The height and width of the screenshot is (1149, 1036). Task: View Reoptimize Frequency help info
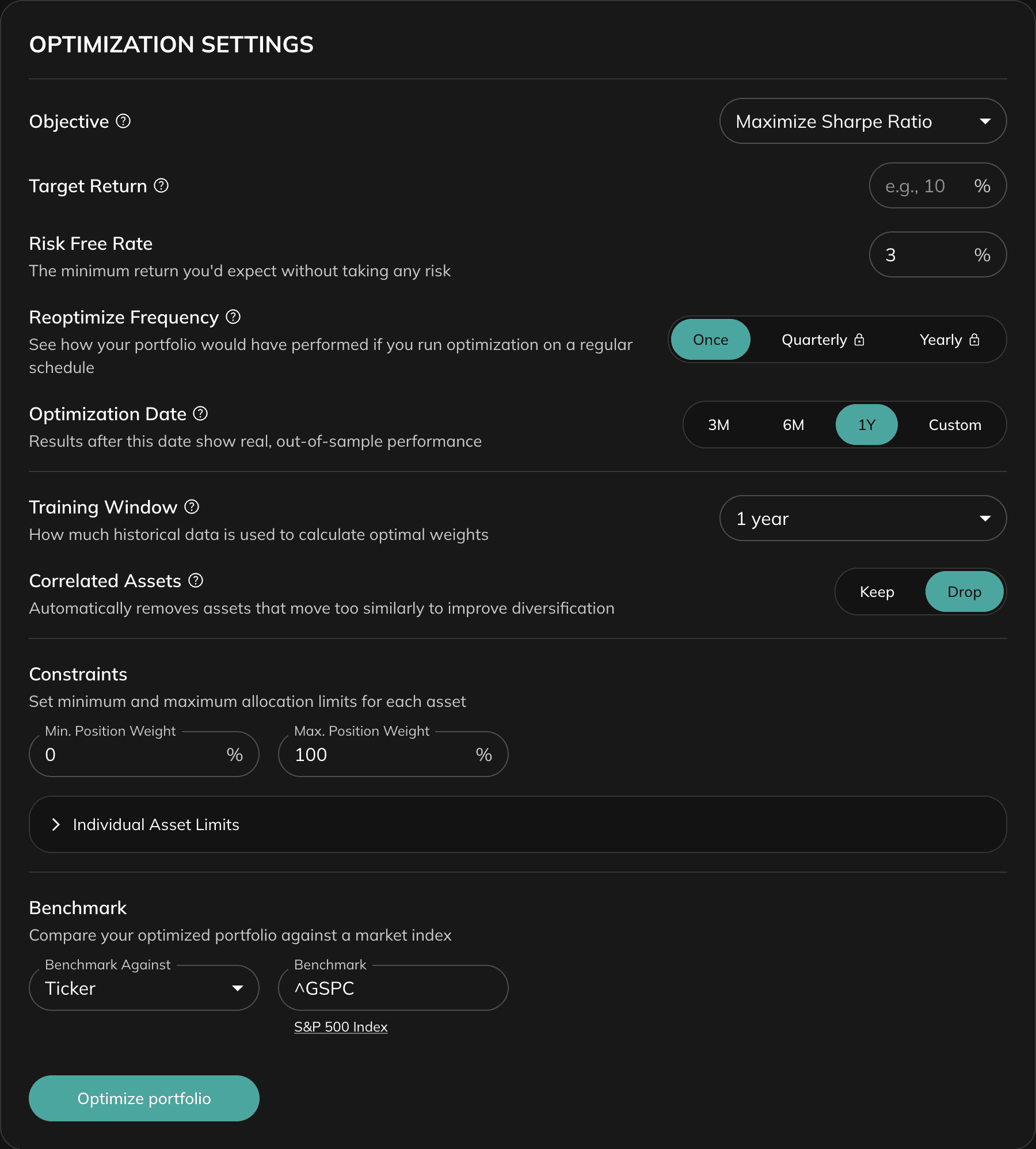tap(233, 317)
